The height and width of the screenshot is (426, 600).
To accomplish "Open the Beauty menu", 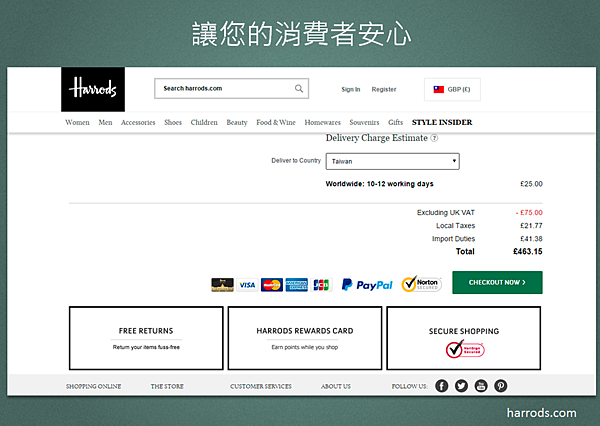I will point(237,122).
